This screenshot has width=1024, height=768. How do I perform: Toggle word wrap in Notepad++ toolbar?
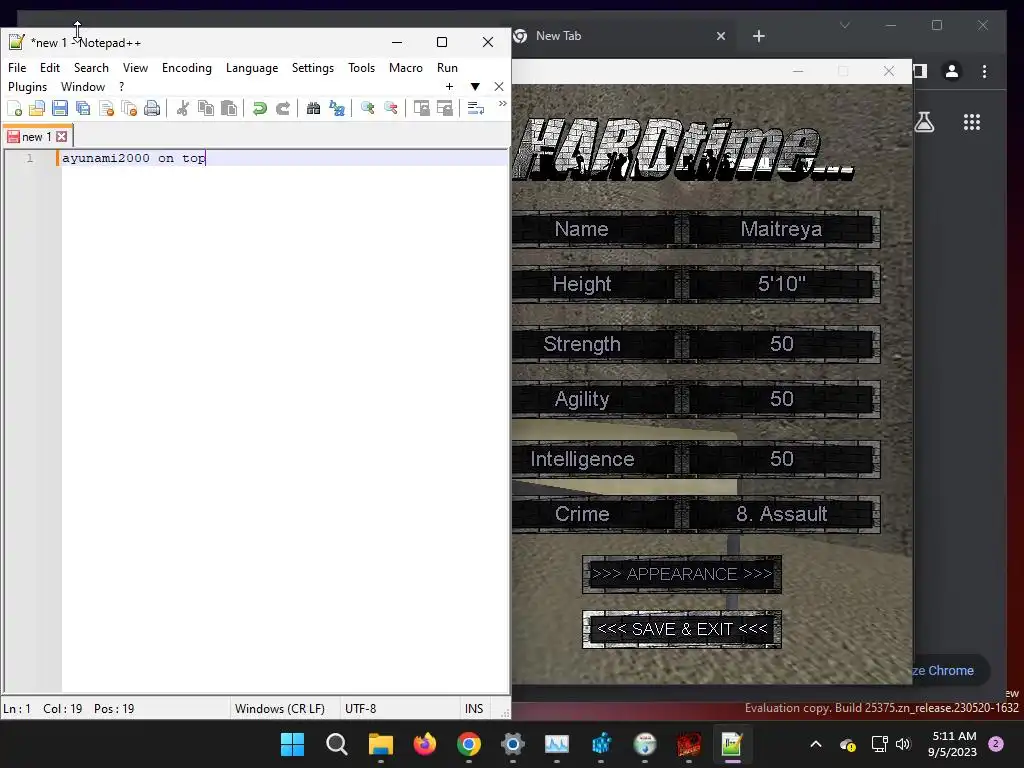pyautogui.click(x=476, y=108)
